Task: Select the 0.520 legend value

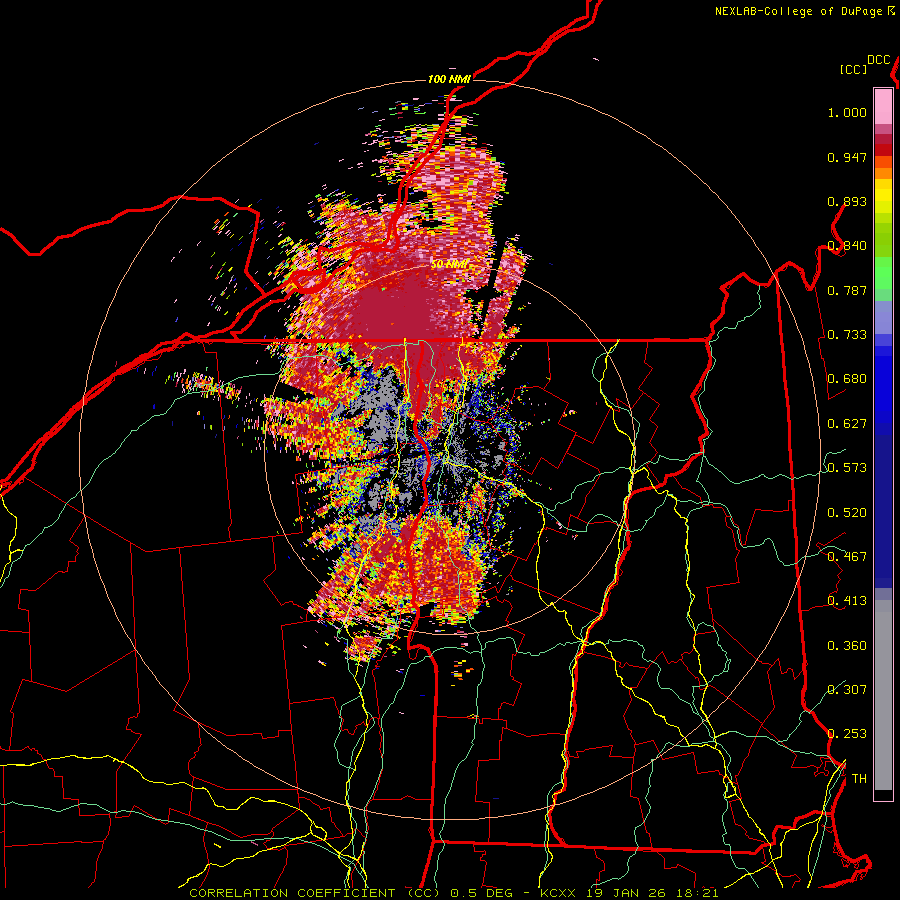Action: 847,513
